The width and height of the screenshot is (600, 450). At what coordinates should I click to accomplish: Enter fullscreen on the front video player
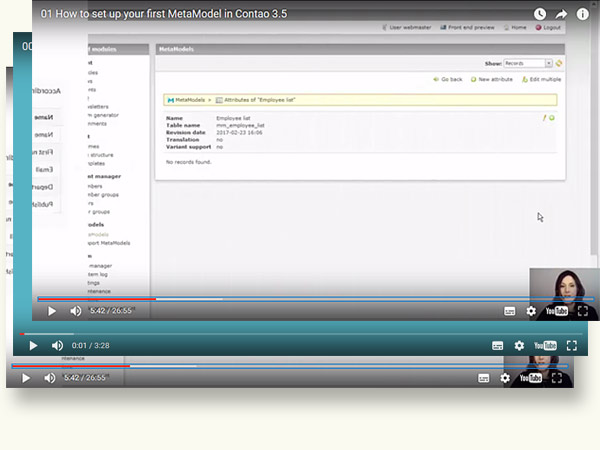583,311
